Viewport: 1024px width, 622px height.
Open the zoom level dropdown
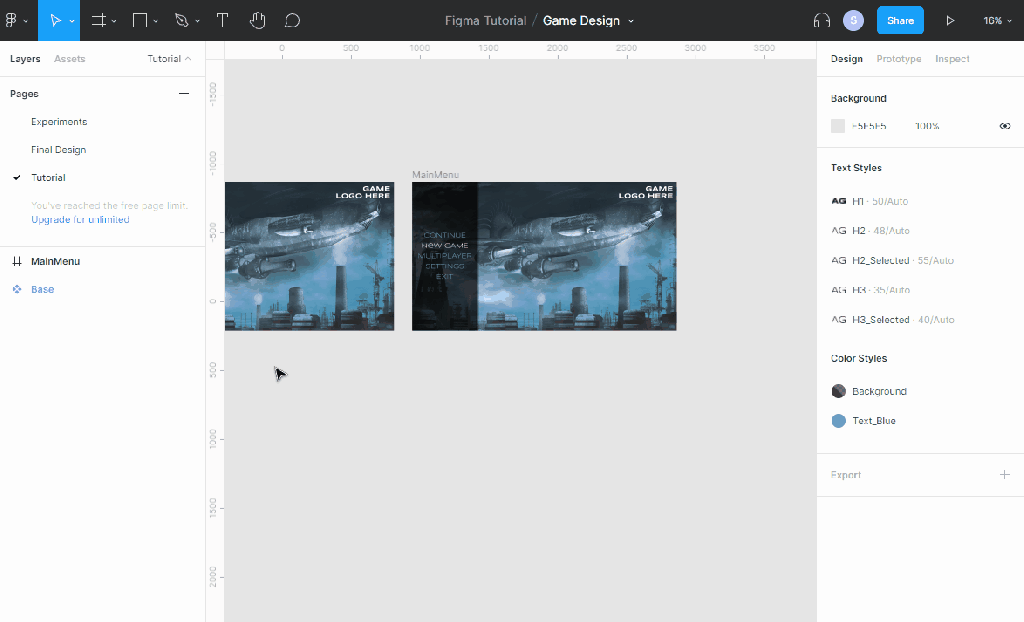(x=995, y=20)
